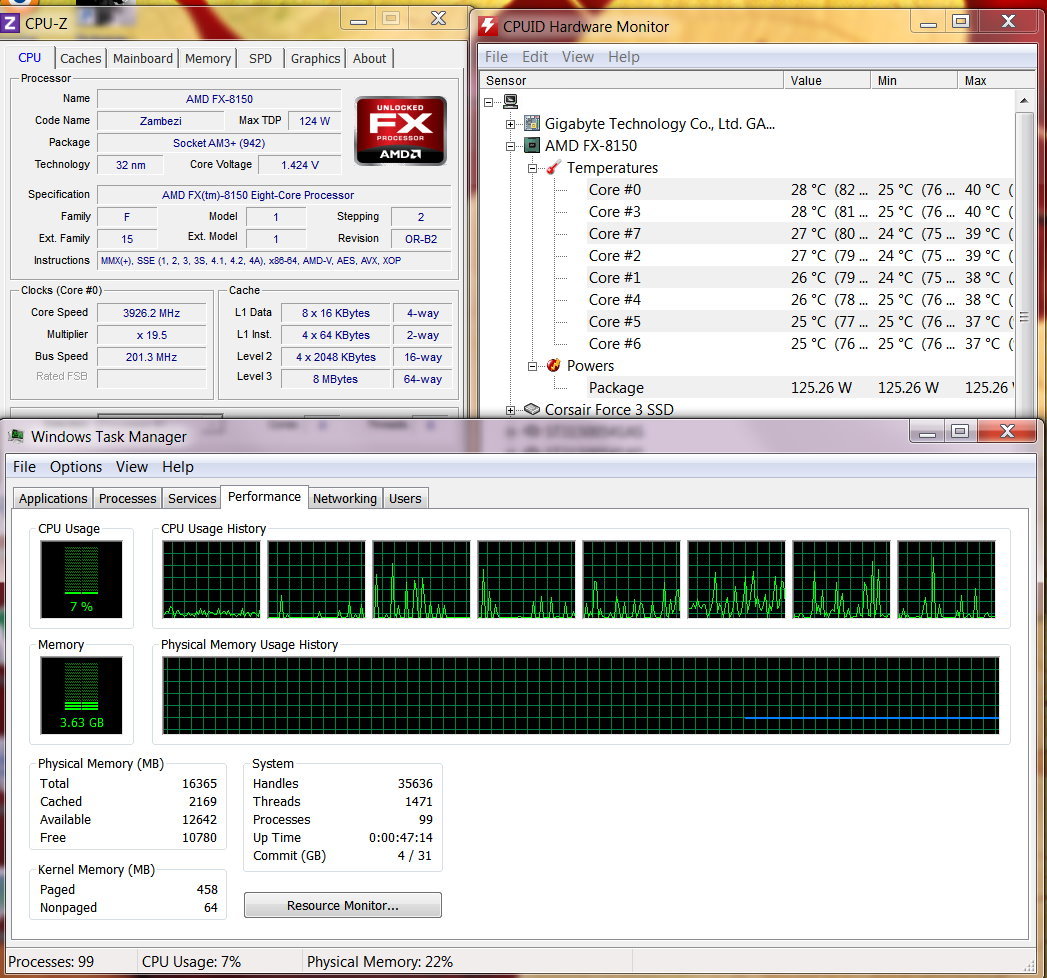This screenshot has height=978, width=1047.
Task: Click the Powers flame icon
Action: click(x=554, y=365)
